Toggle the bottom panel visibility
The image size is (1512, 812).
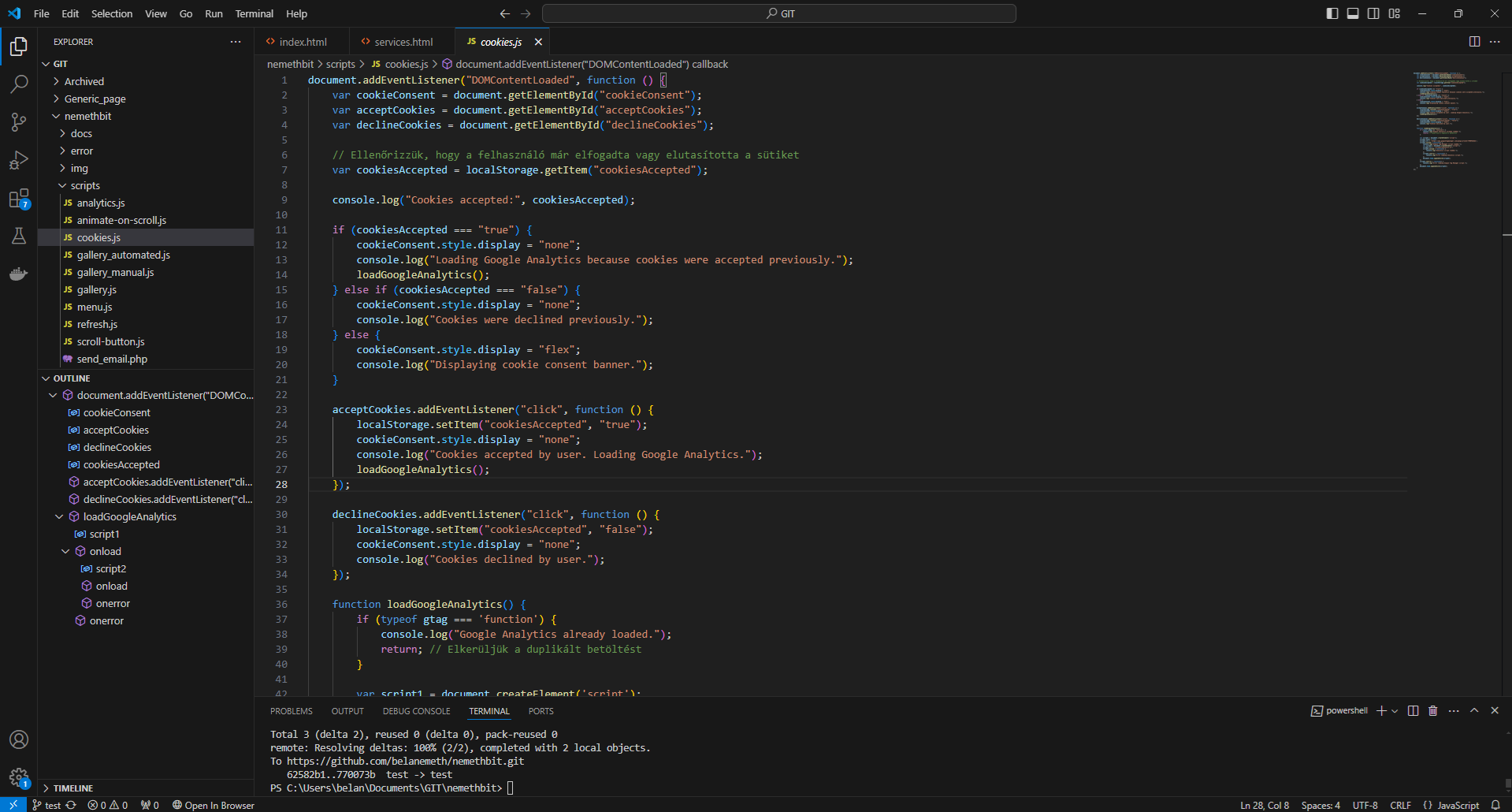point(1353,13)
